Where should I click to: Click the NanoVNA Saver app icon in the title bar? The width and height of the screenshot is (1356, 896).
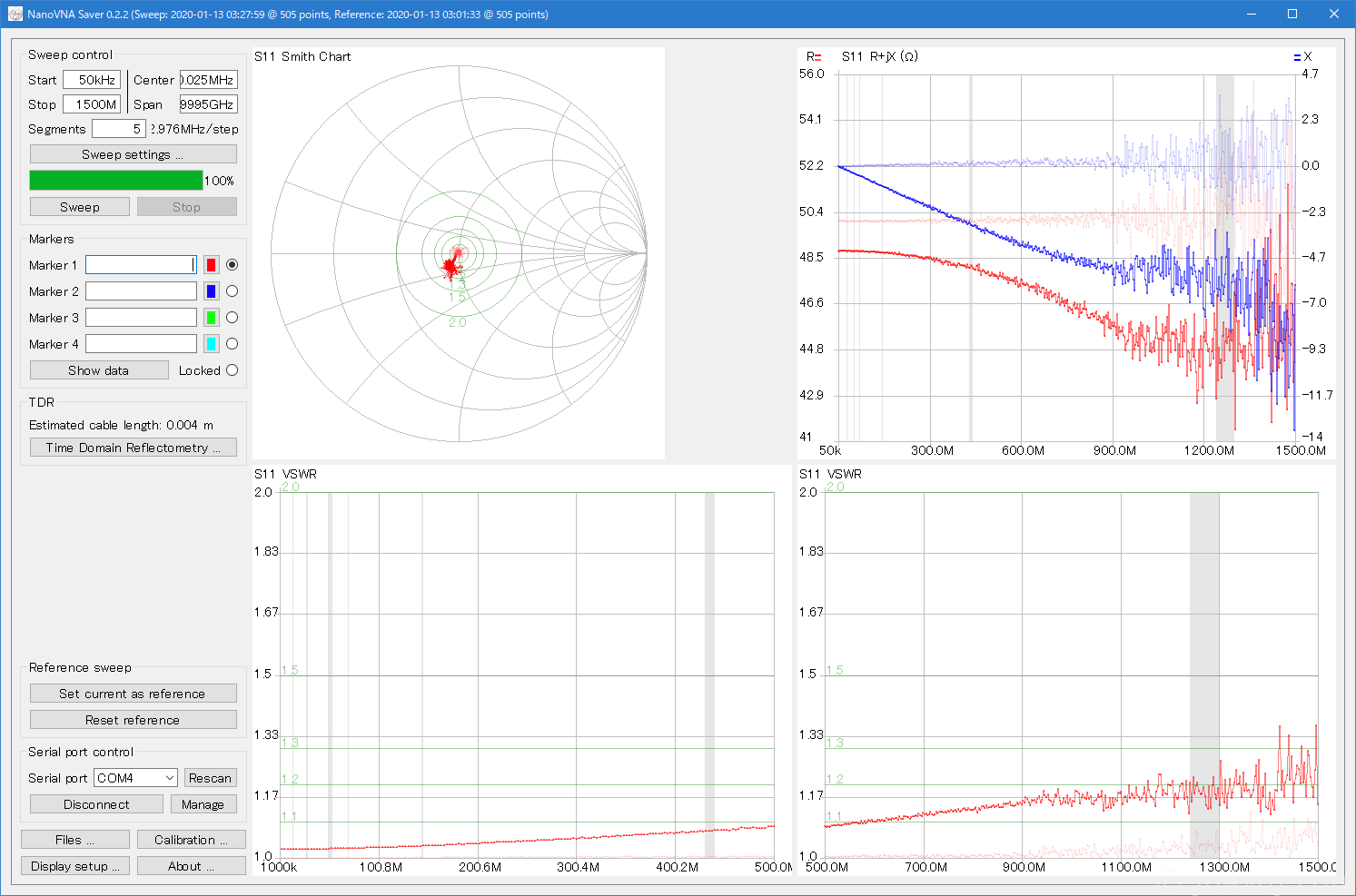tap(15, 14)
